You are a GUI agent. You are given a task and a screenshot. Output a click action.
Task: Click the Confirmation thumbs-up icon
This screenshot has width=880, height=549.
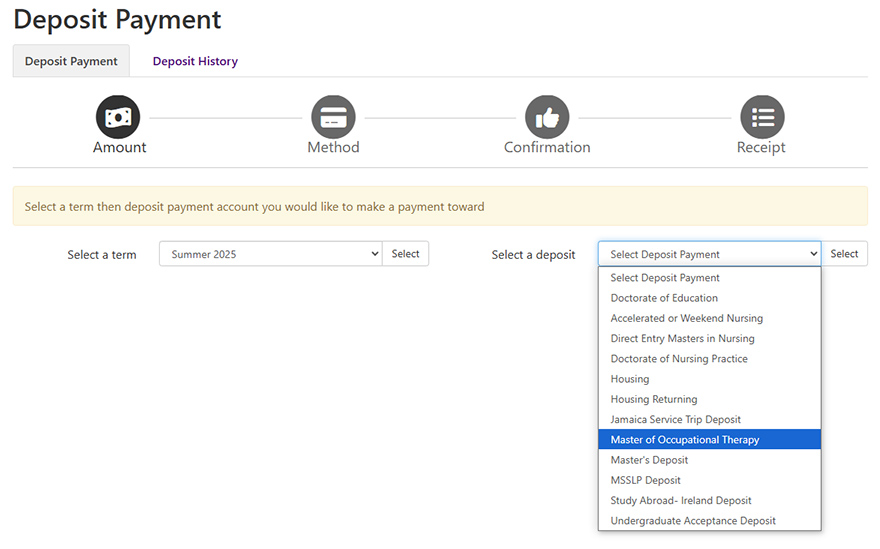point(547,117)
